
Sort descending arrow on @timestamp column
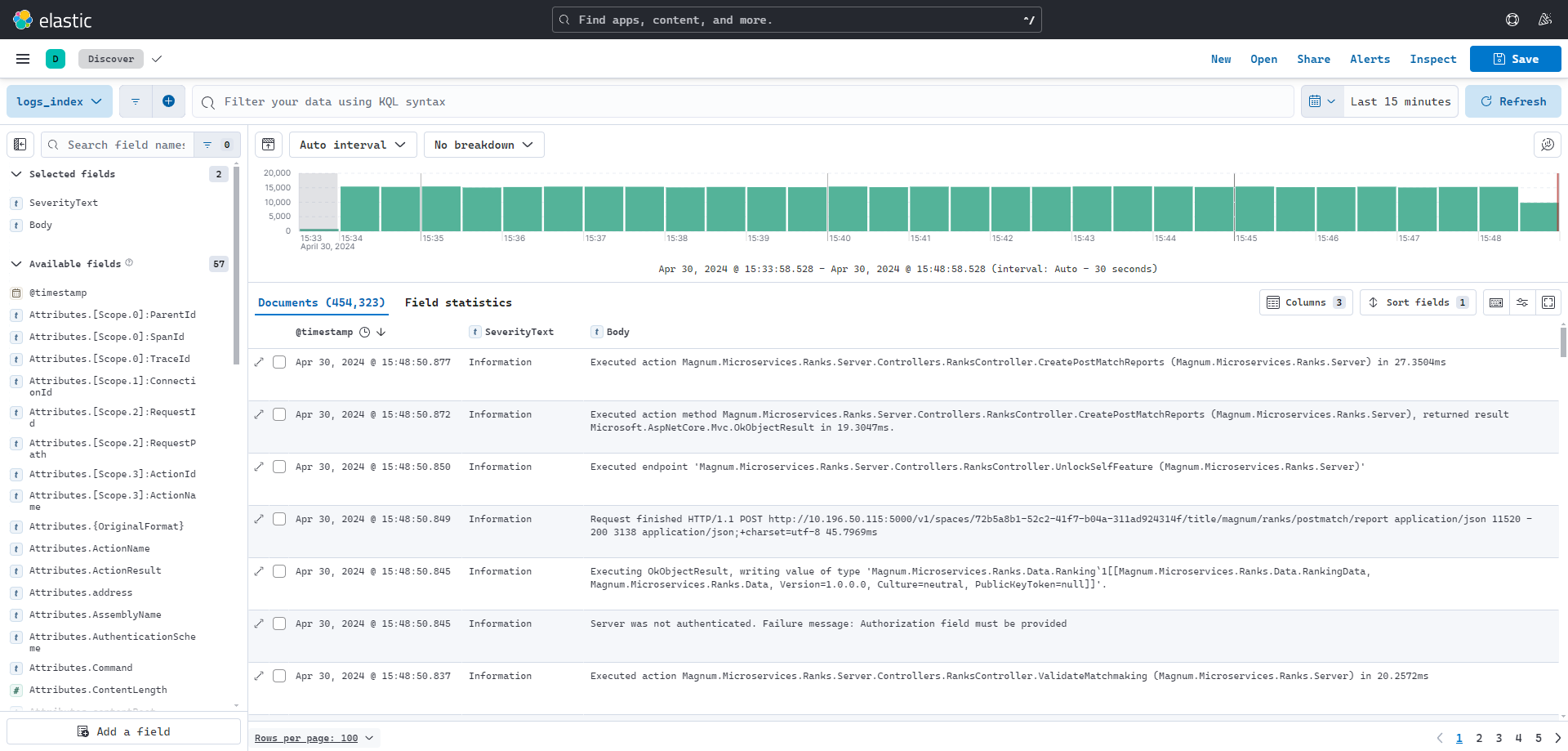[x=381, y=332]
